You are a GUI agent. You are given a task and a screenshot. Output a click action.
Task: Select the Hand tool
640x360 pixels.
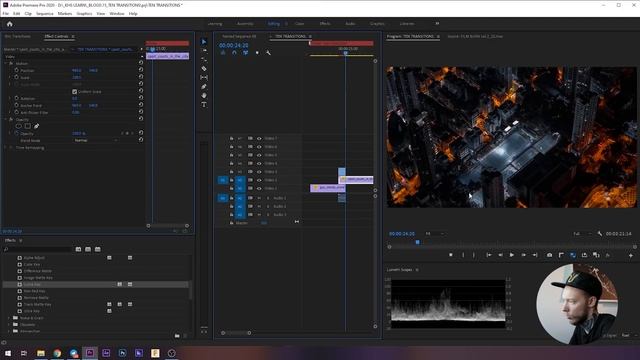tap(204, 96)
